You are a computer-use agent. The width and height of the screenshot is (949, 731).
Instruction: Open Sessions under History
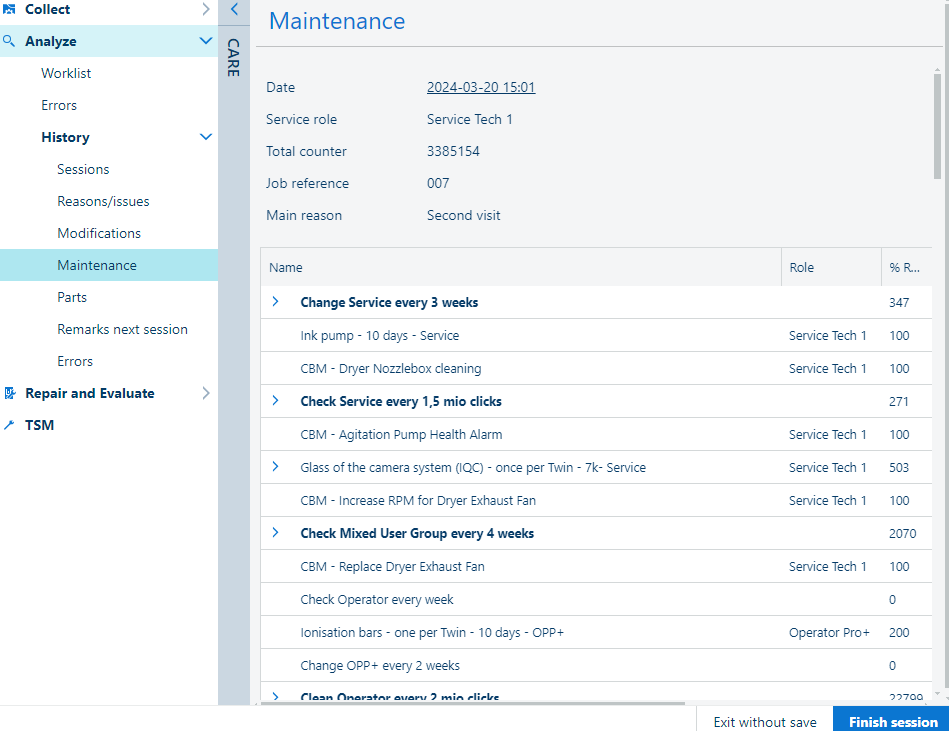[x=83, y=169]
